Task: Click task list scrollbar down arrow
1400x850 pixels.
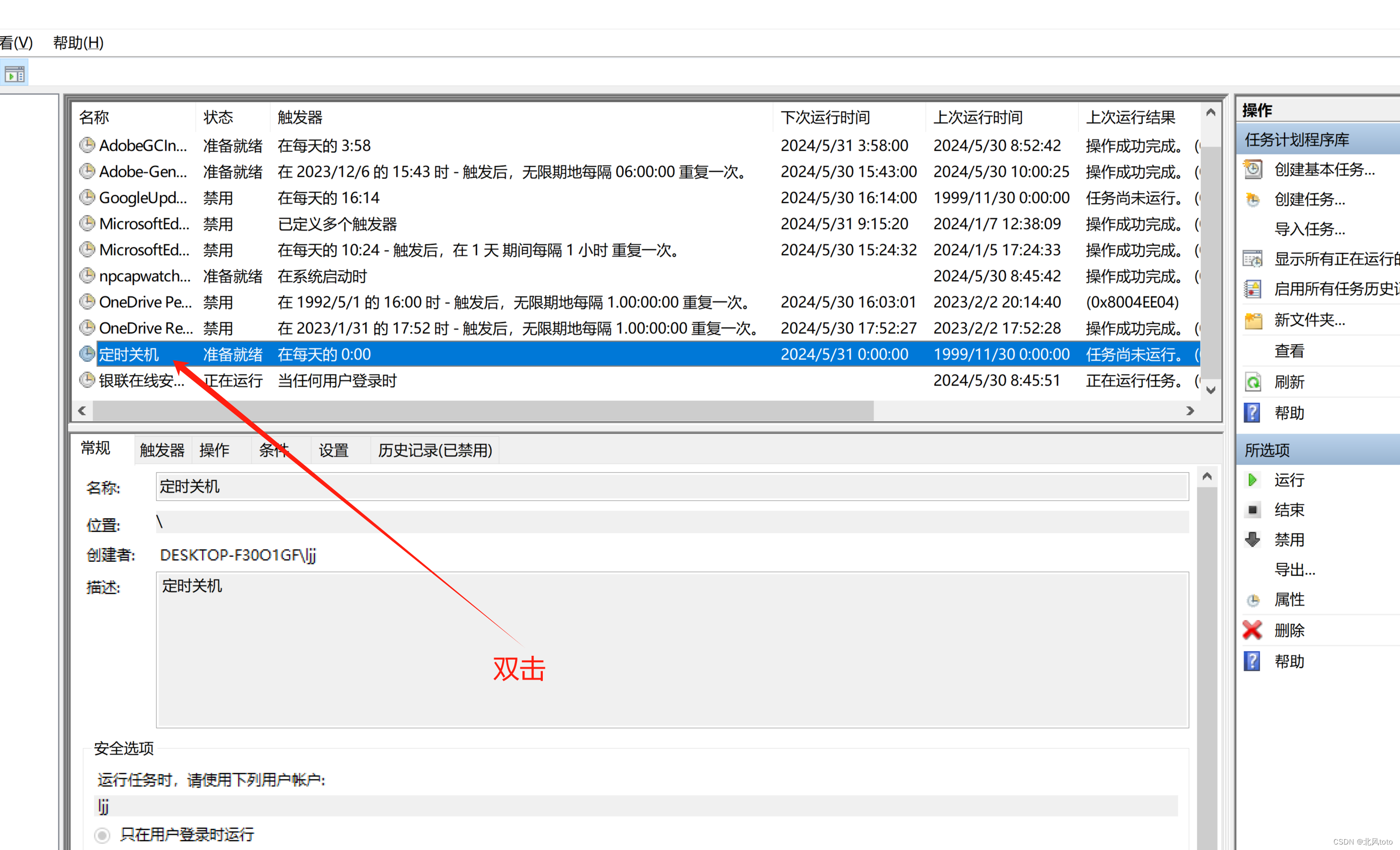Action: pyautogui.click(x=1211, y=390)
